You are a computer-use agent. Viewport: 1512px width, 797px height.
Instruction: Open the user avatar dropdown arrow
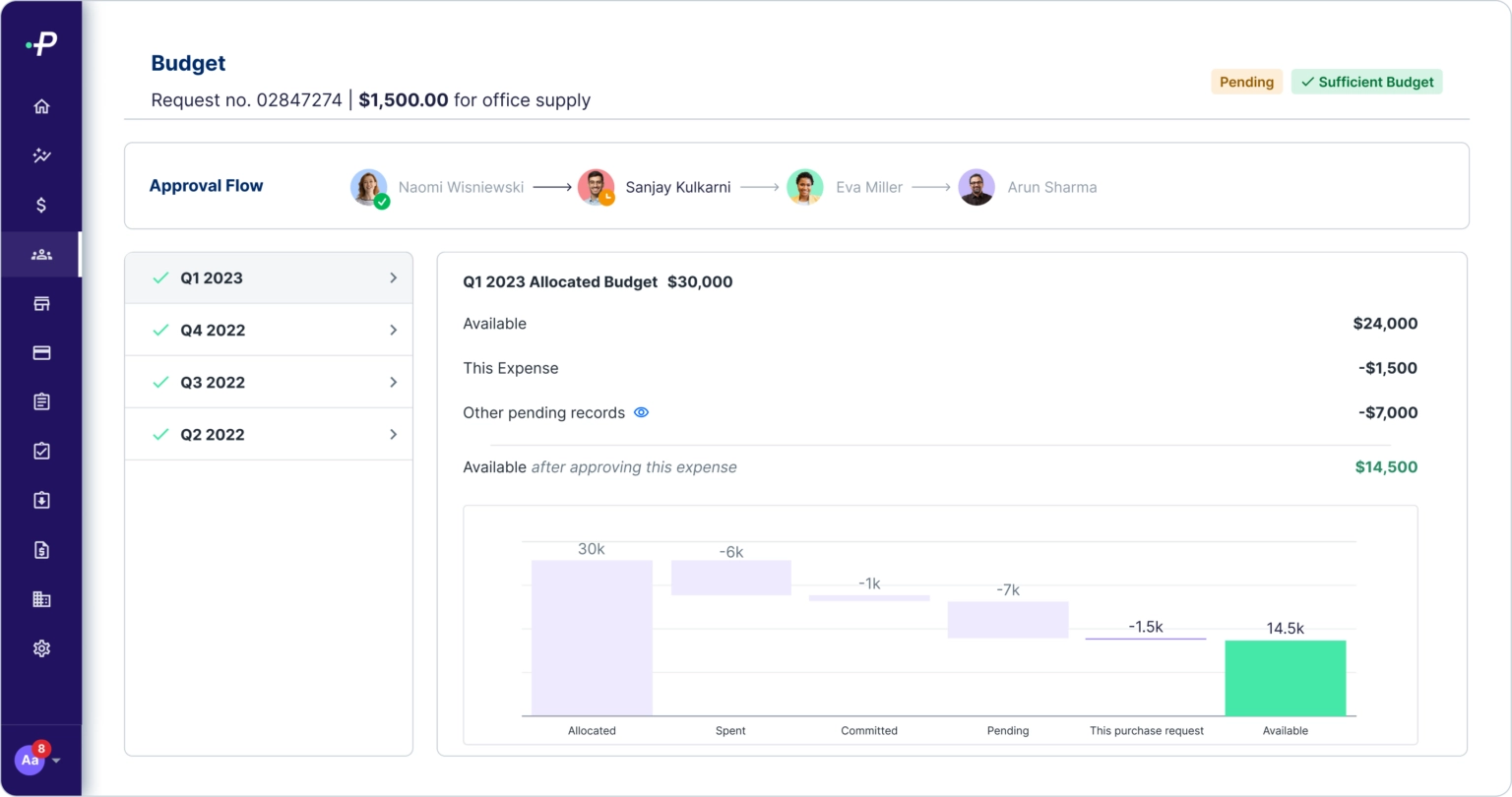(56, 761)
